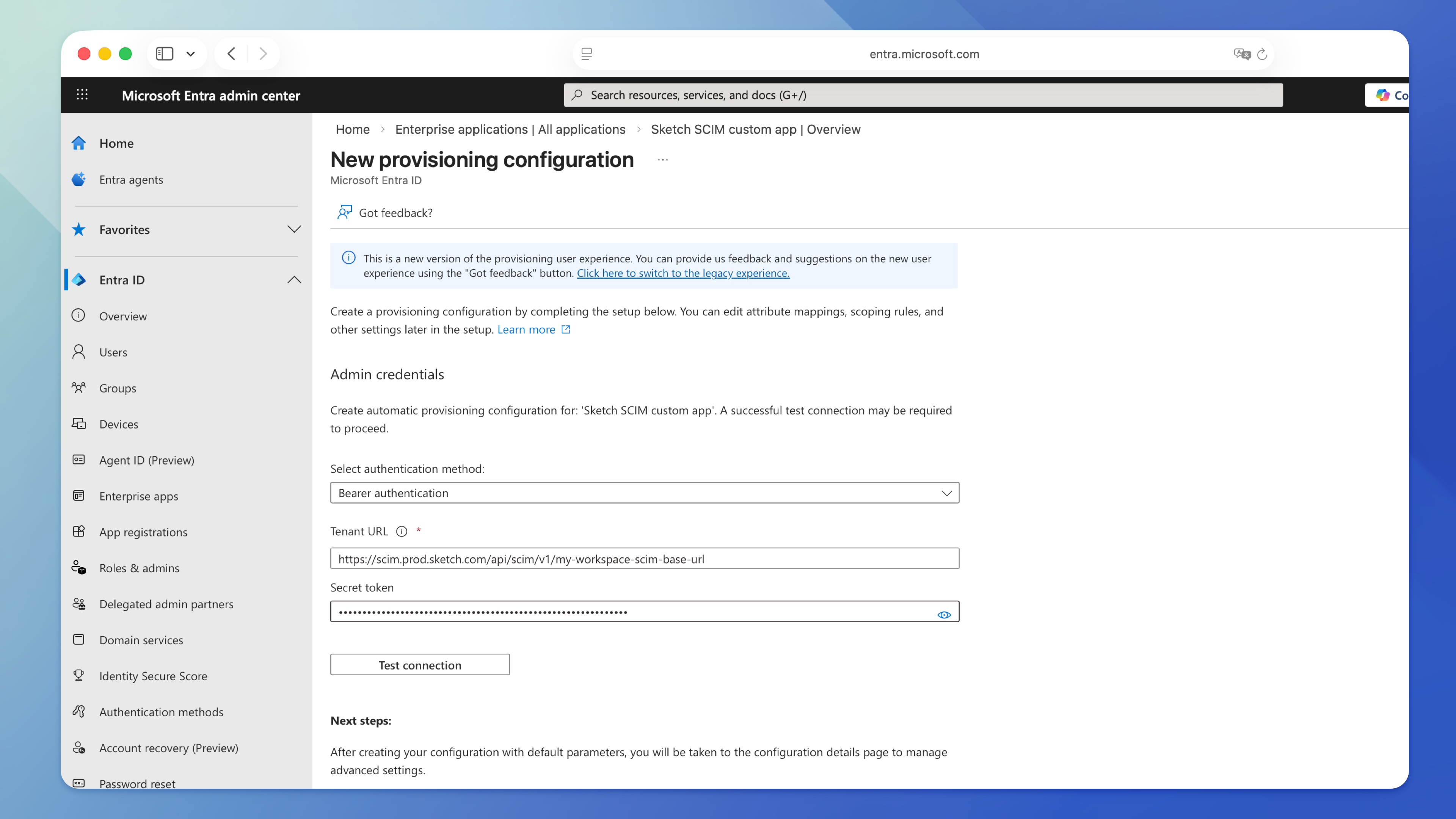Open Identity Secure Score in the sidebar
The image size is (1456, 819).
[153, 676]
